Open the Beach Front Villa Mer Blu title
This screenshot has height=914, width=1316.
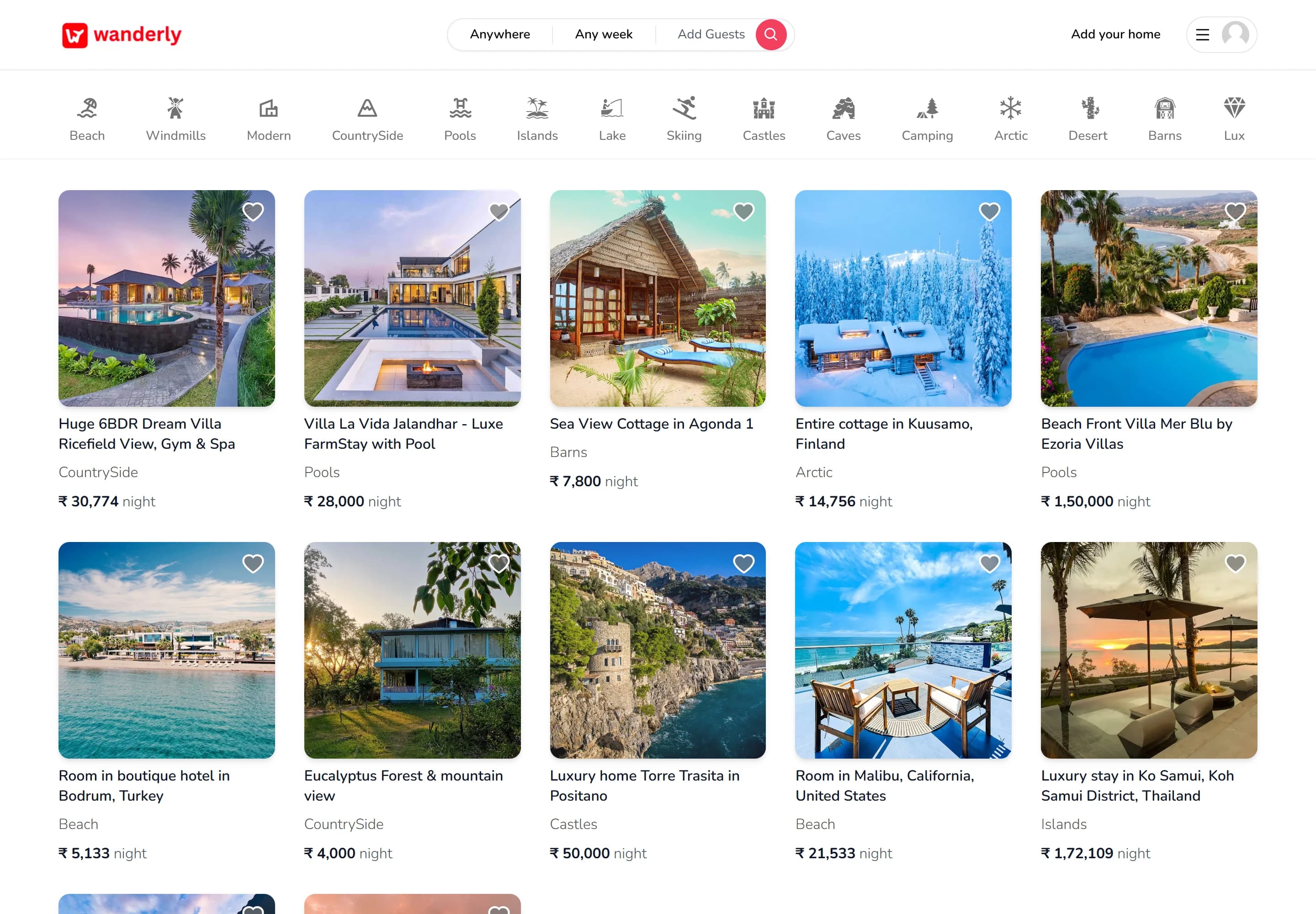coord(1136,434)
